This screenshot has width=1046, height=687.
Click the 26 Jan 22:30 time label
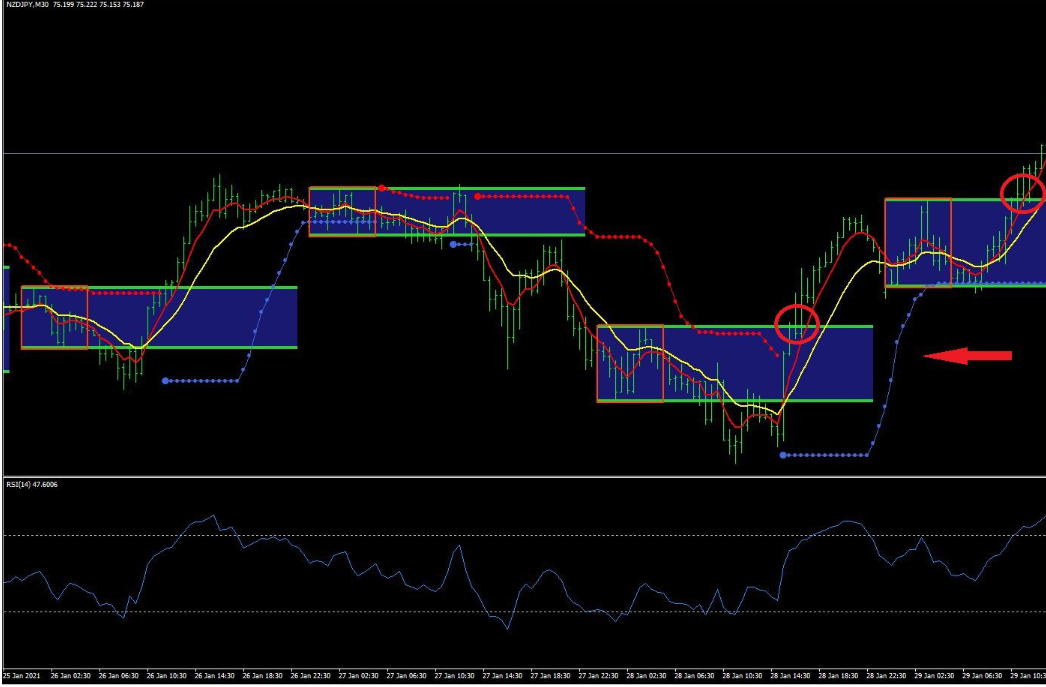(311, 676)
